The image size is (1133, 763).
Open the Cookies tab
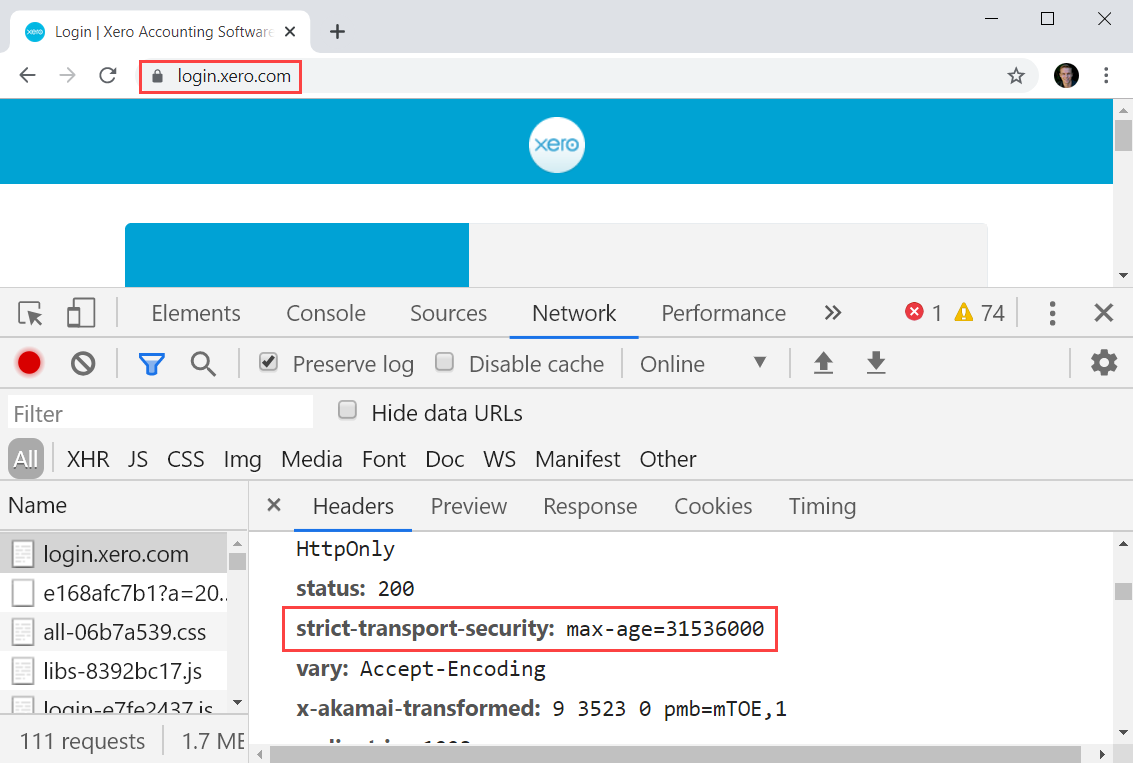pos(713,506)
